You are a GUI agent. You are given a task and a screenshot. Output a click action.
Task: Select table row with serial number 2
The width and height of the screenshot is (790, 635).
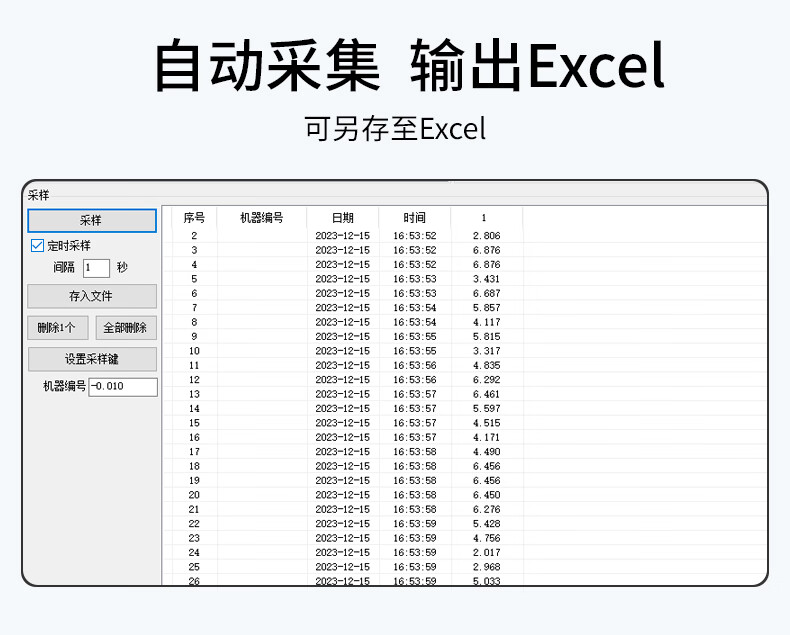[x=194, y=236]
